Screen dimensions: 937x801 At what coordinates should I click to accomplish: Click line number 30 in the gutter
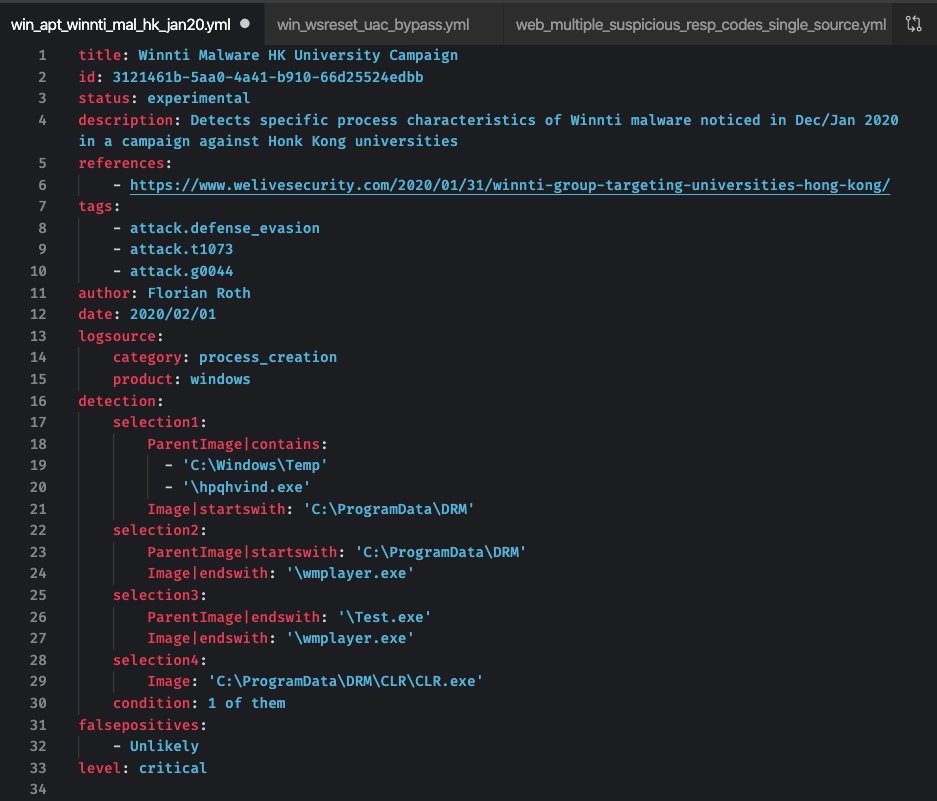pyautogui.click(x=38, y=703)
